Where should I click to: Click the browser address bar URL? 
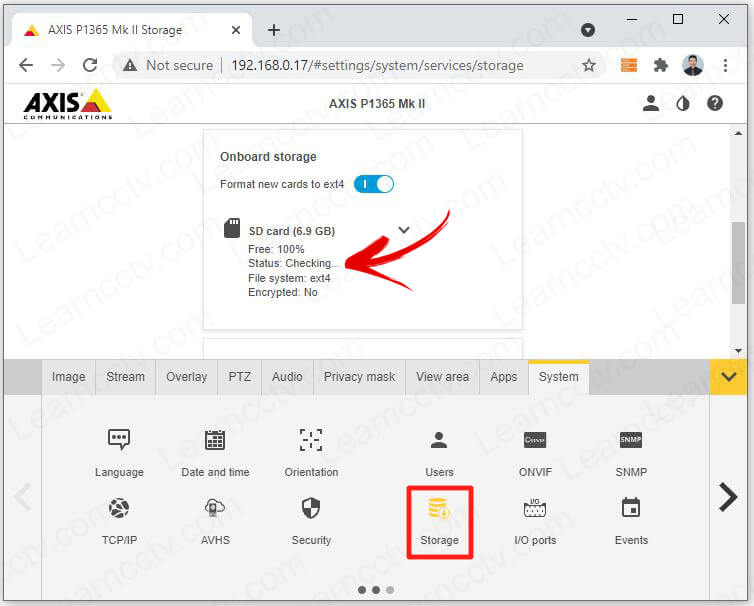pyautogui.click(x=377, y=65)
